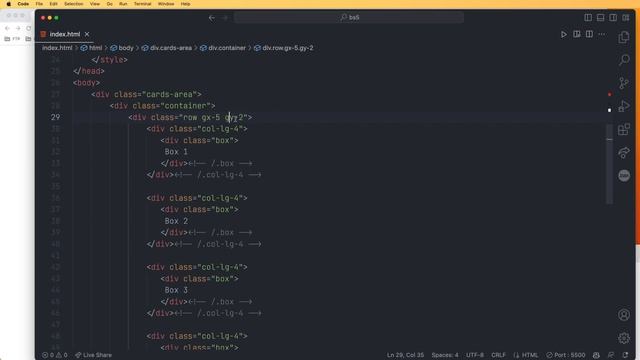Viewport: 640px width, 360px height.
Task: Click back arrow in the browser window behind
Action: [7, 28]
